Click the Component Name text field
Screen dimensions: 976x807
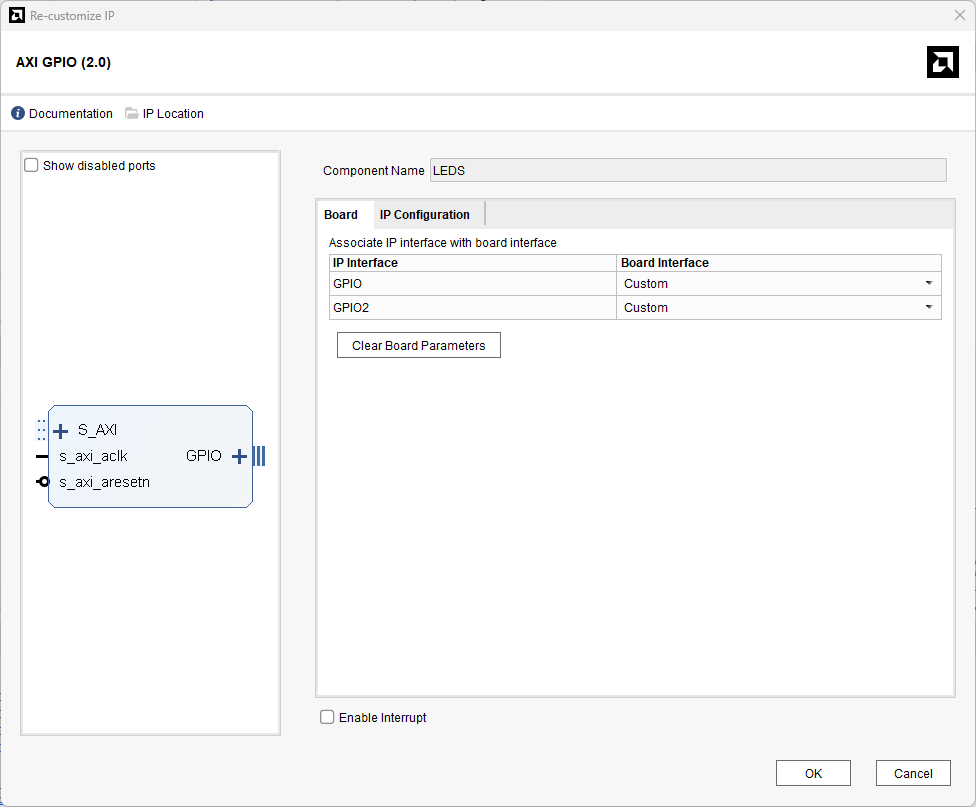click(687, 171)
